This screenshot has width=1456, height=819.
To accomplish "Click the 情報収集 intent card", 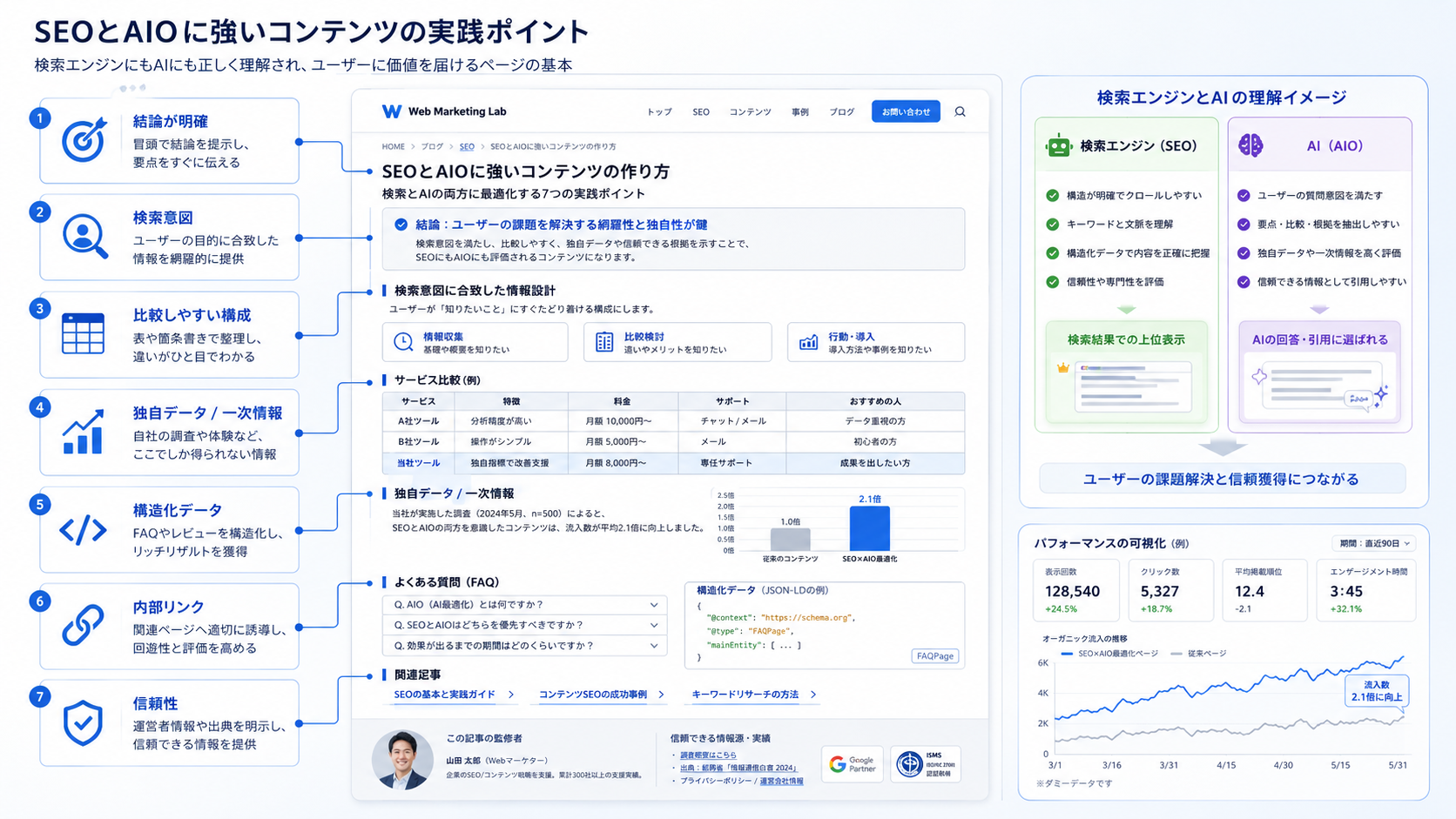I will [475, 342].
